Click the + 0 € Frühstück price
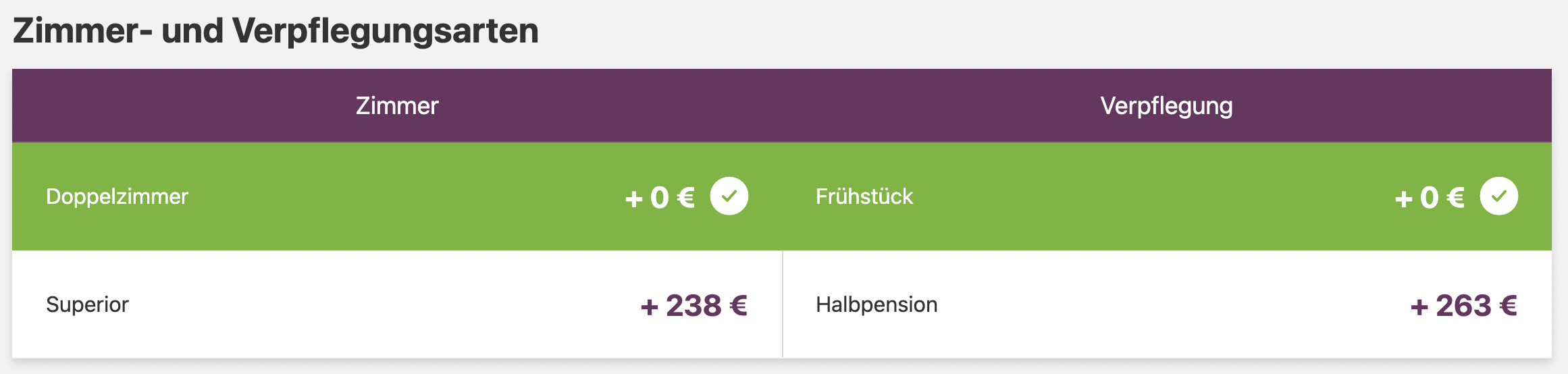The width and height of the screenshot is (1568, 374). (1430, 198)
